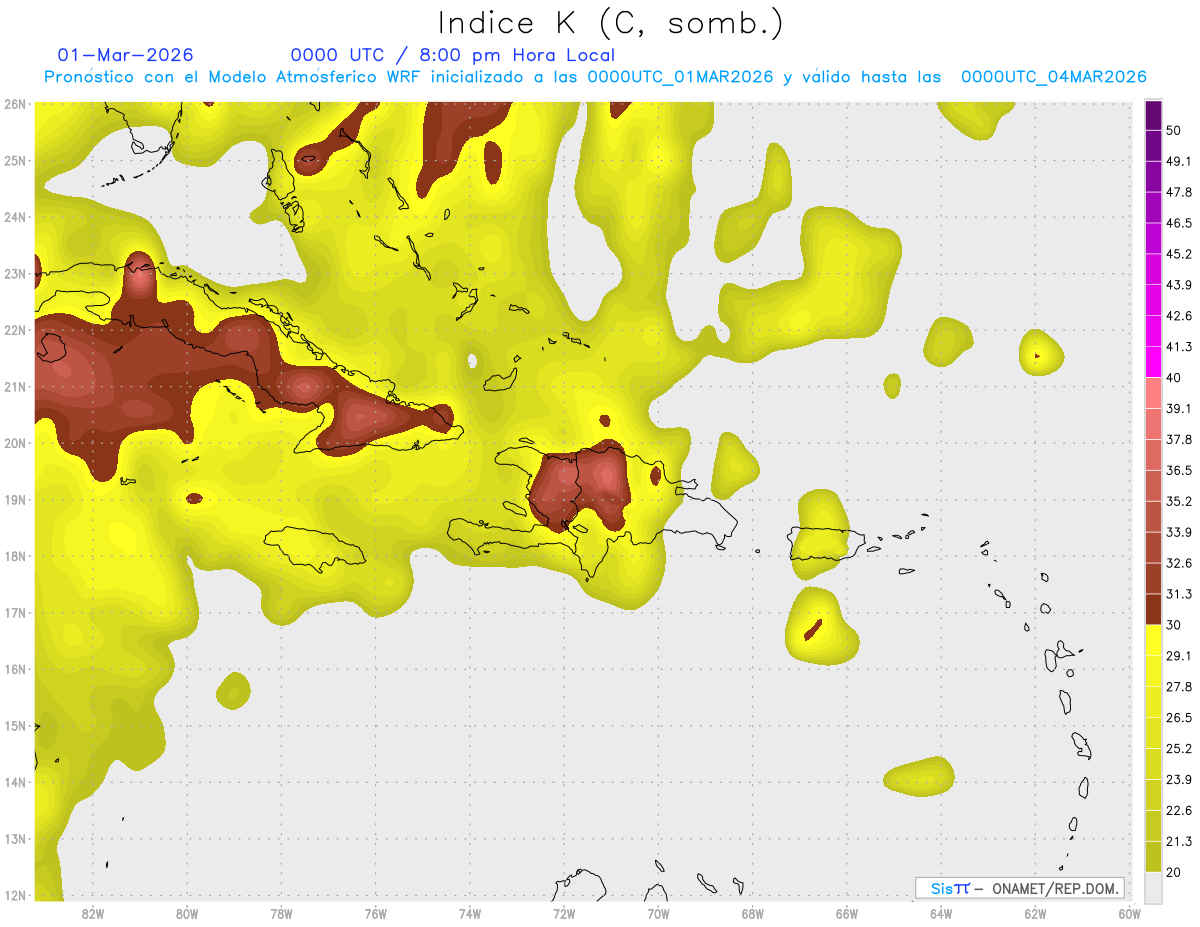Select valid-until time "0000UTC_04MAR2026"
The width and height of the screenshot is (1200, 927).
click(1053, 77)
